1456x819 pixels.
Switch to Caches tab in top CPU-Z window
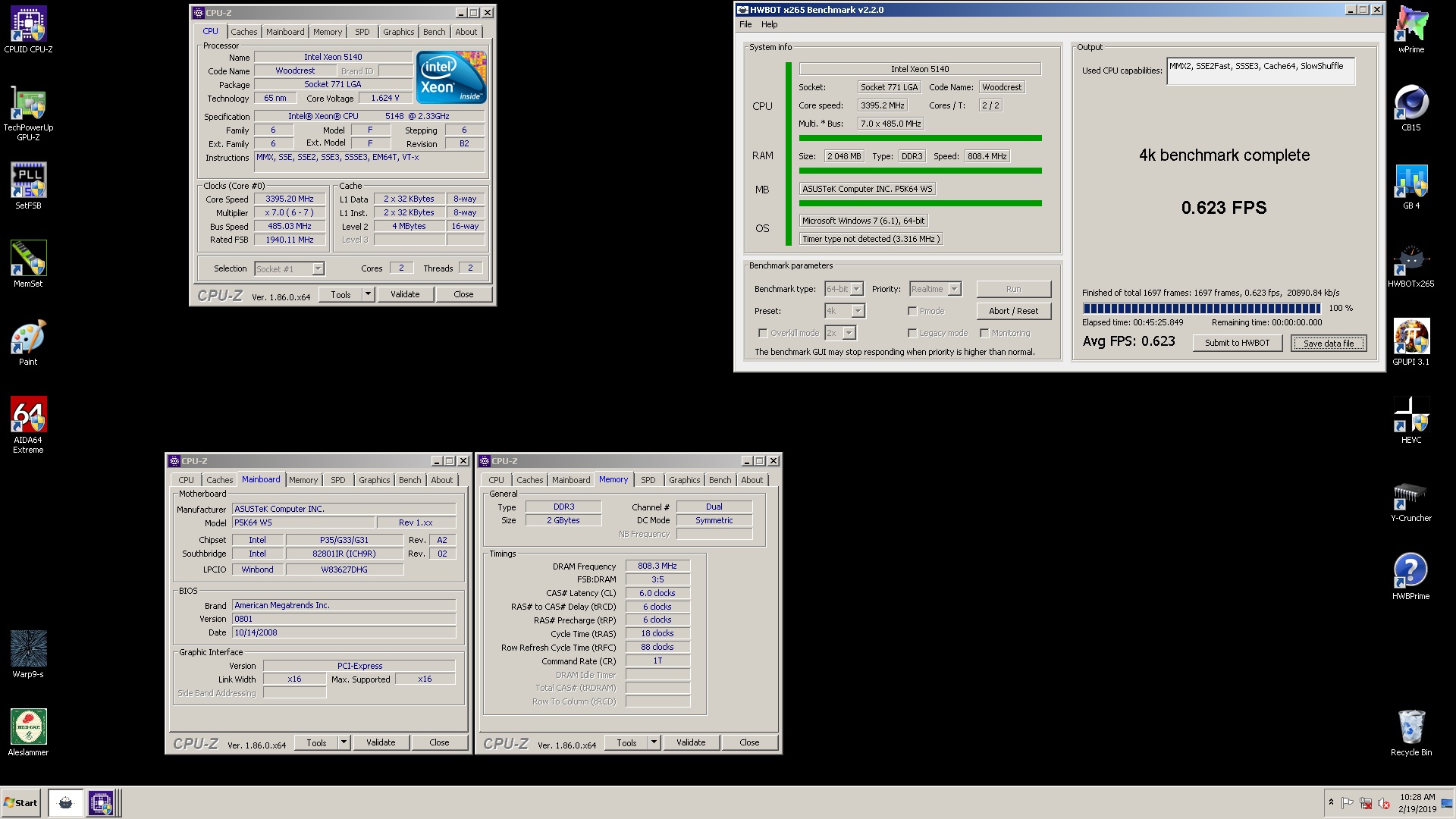pos(244,32)
